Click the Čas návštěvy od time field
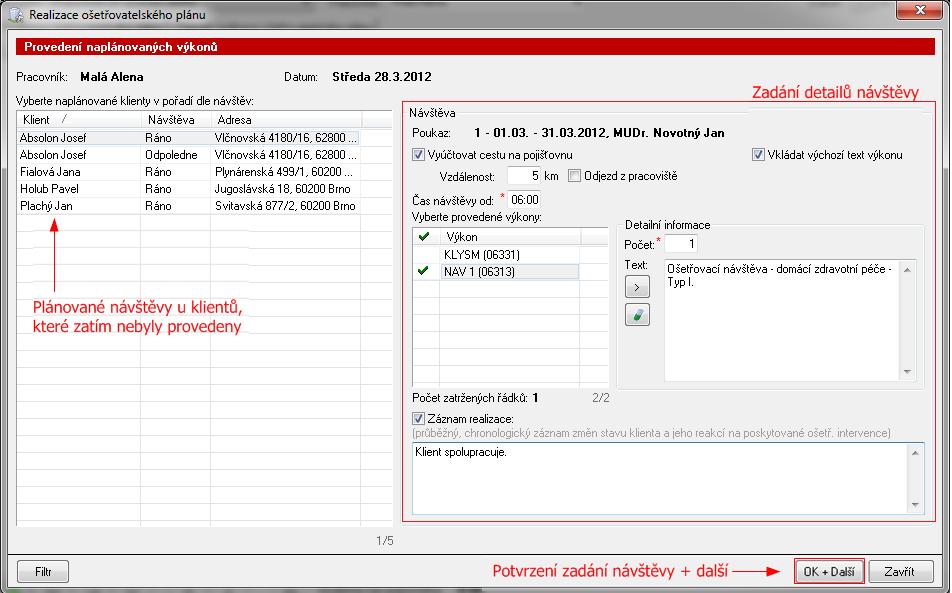The width and height of the screenshot is (952, 593). 525,200
